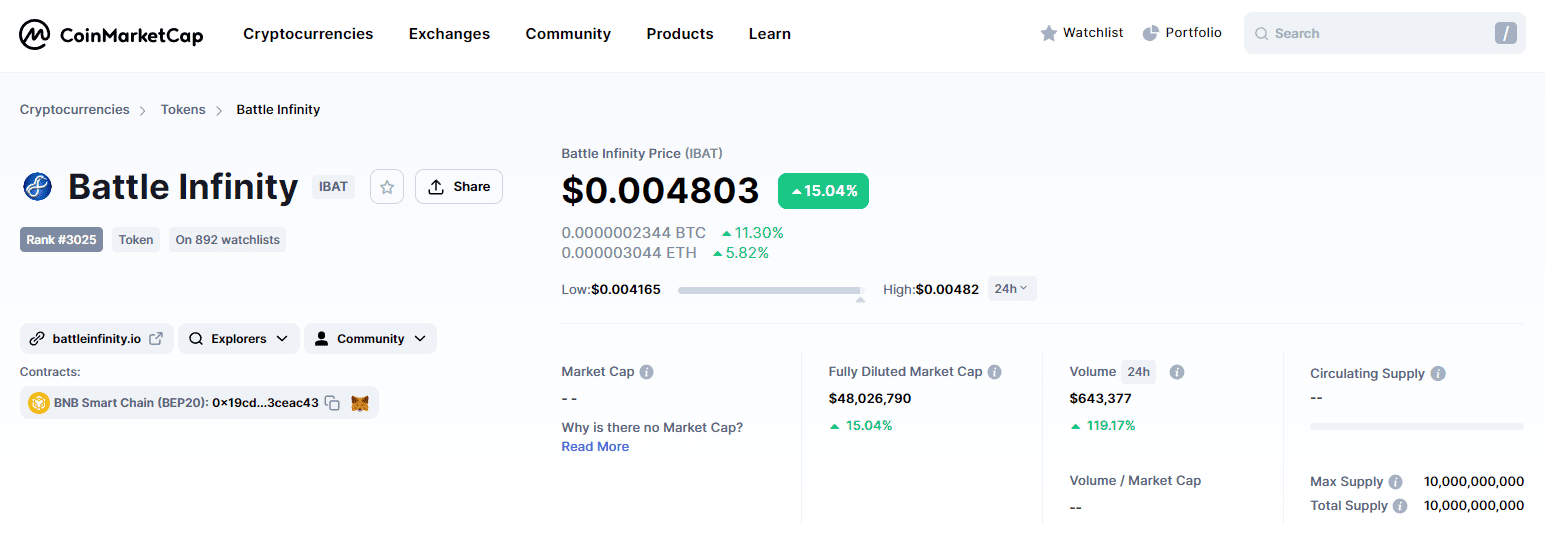Click the BNB Smart Chain logo icon

coord(39,403)
